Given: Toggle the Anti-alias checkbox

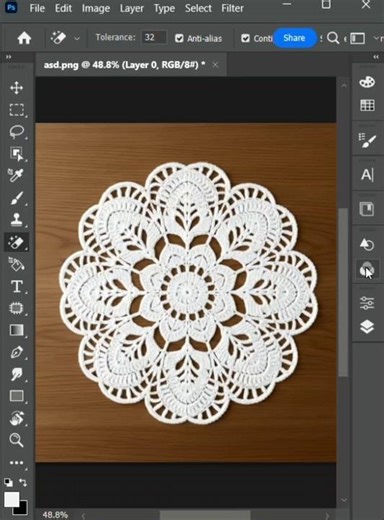Looking at the screenshot, I should coord(179,38).
